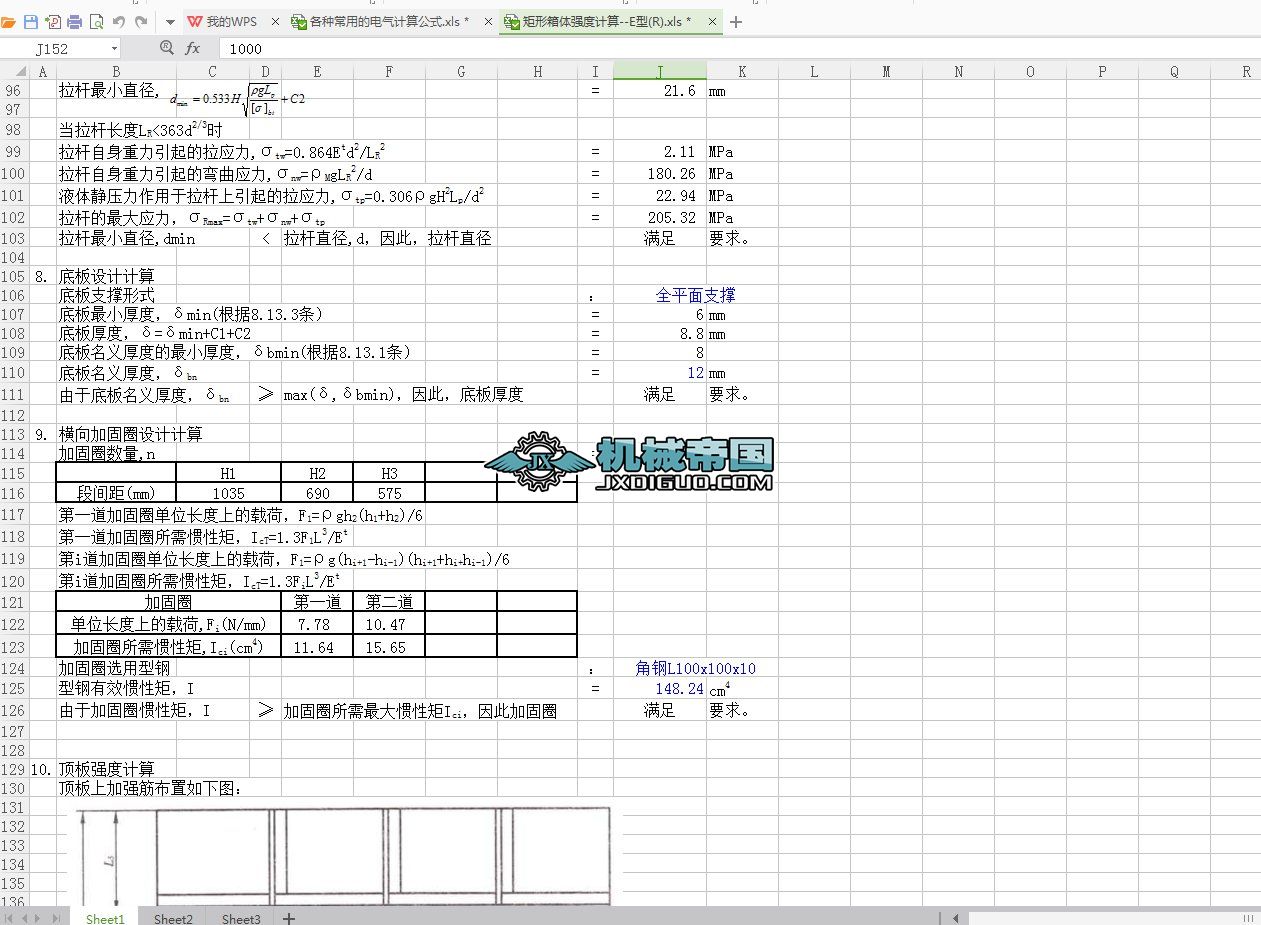
Task: Click the value 205.32 in column J
Action: pos(671,217)
